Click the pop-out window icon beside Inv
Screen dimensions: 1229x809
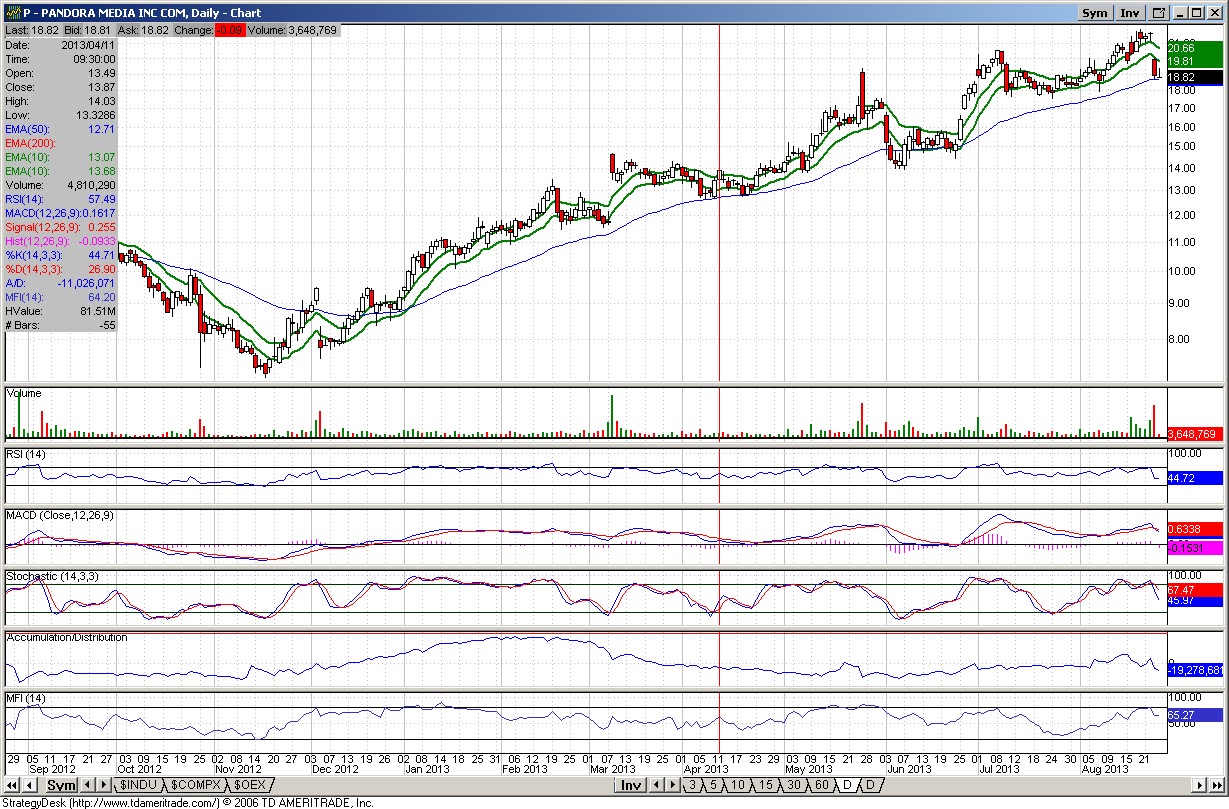pos(1159,13)
